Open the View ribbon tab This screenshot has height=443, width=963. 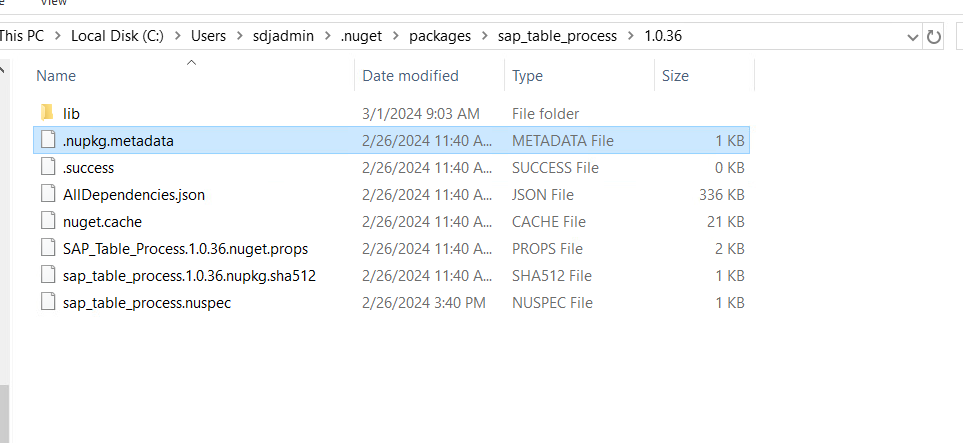[53, 3]
